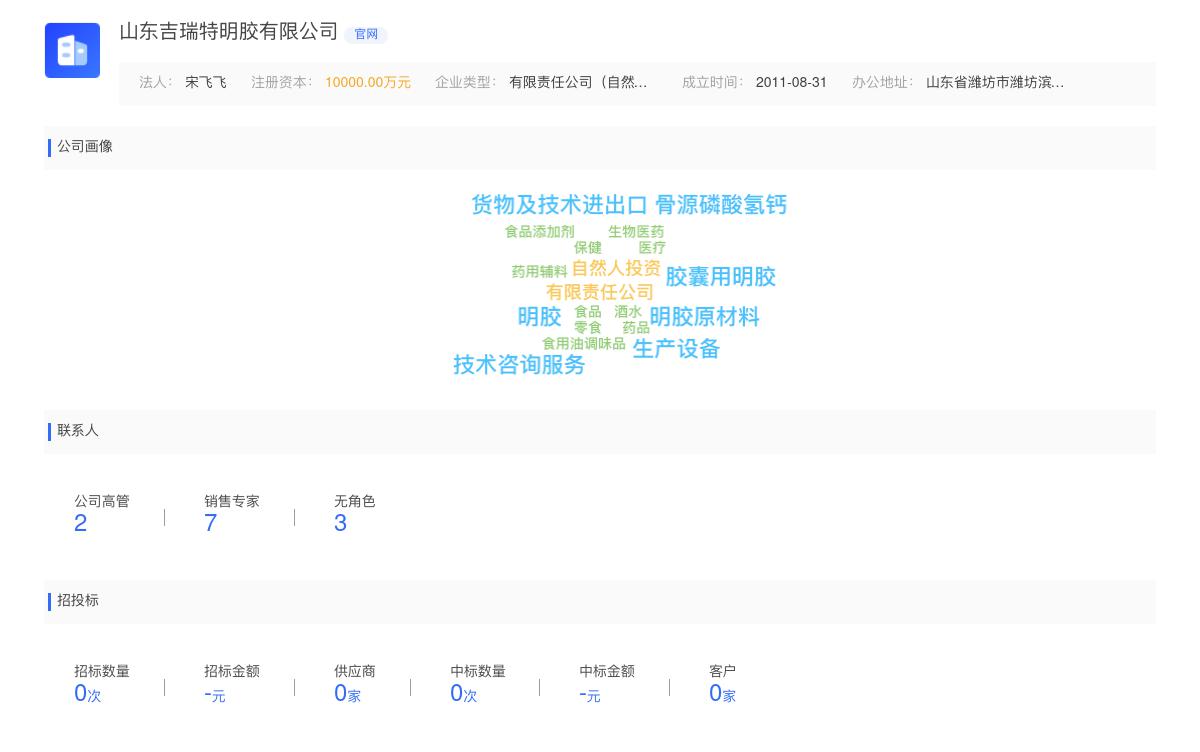Click establishment date 2011-08-31
Viewport: 1200px width, 752px height.
[791, 82]
